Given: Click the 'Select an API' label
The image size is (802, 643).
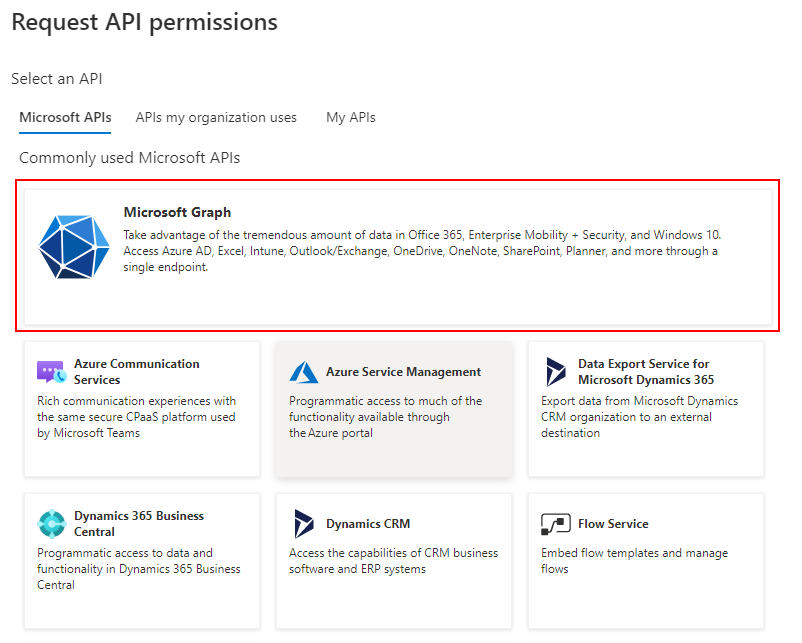Looking at the screenshot, I should (57, 79).
